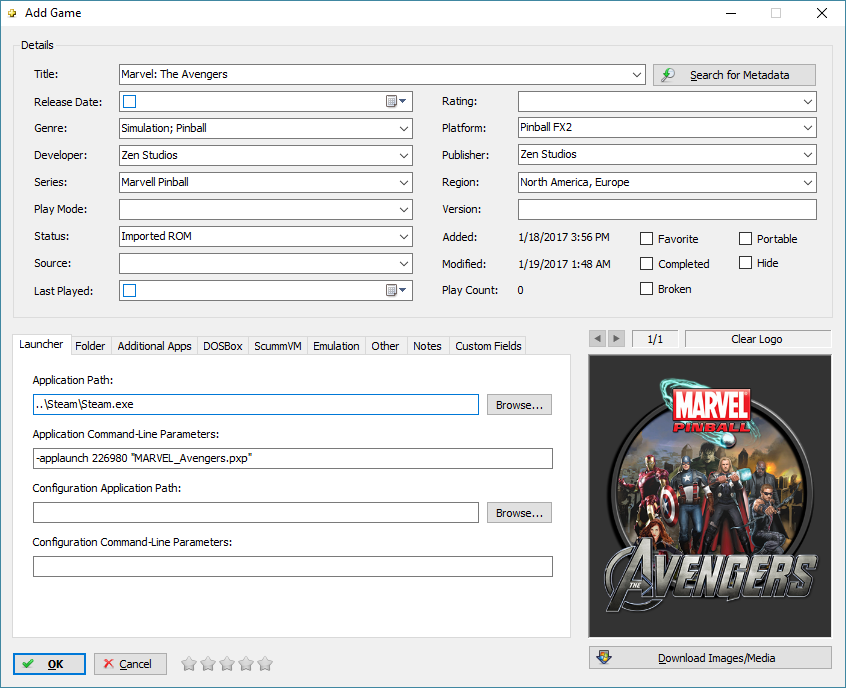Image resolution: width=846 pixels, height=688 pixels.
Task: Click the Version text field
Action: coord(667,209)
